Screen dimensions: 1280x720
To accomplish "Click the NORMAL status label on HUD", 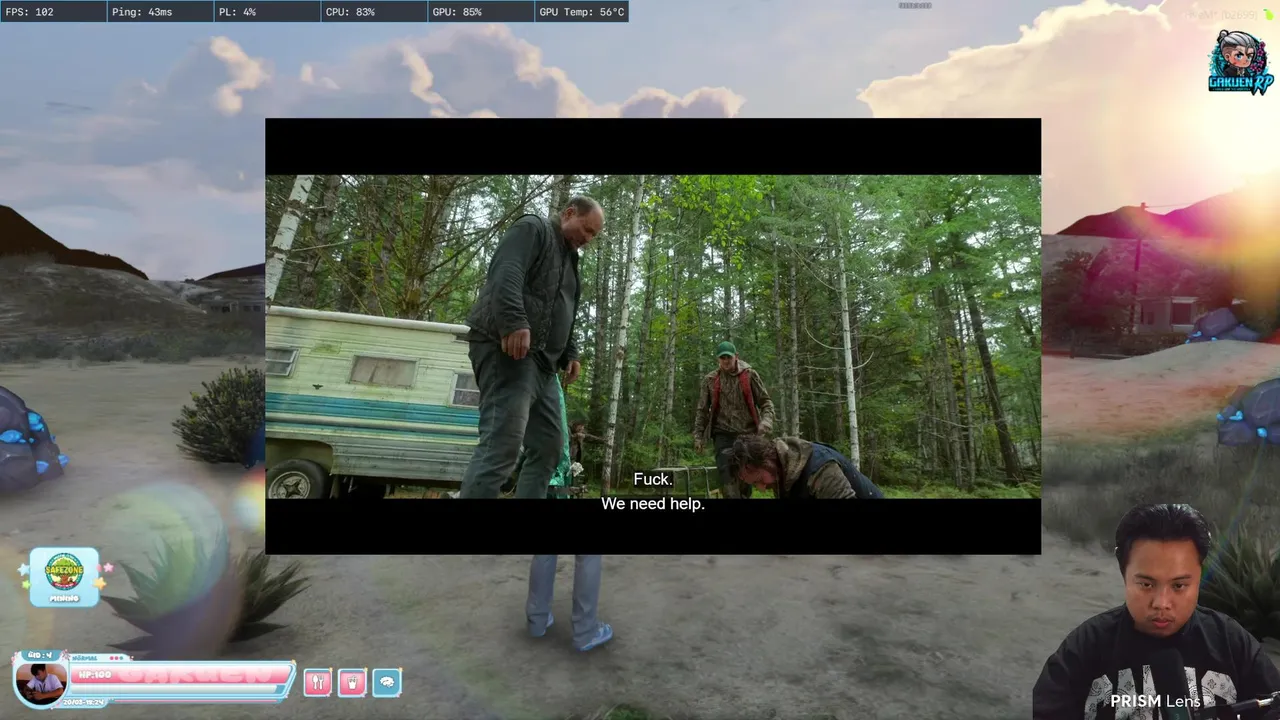I will pos(85,658).
